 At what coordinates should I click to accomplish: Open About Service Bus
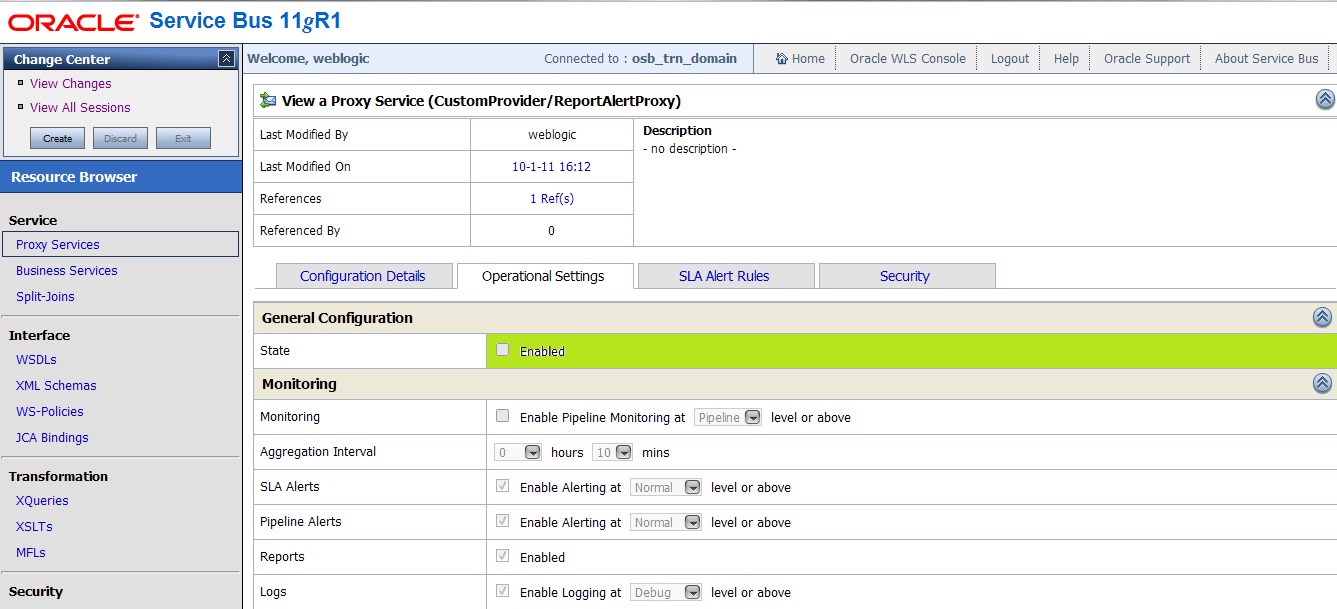point(1267,59)
